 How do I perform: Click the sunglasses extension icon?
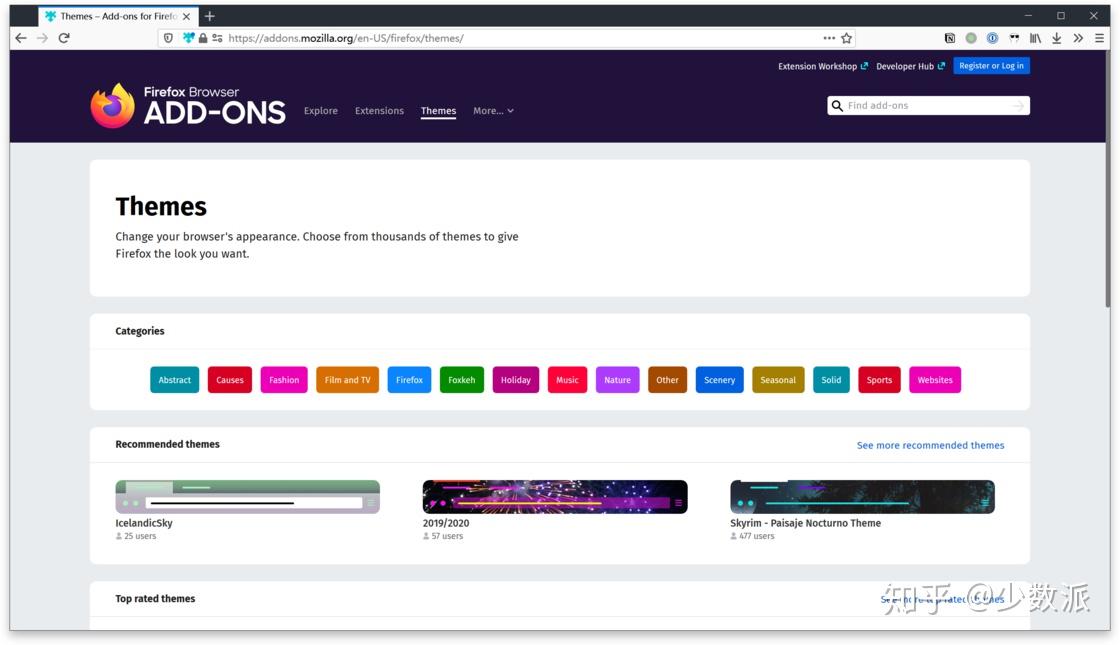[1014, 38]
